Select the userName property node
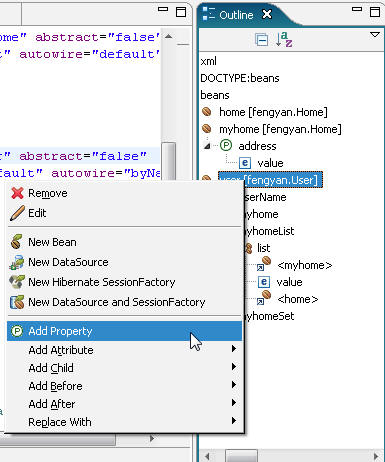This screenshot has height=462, width=385. 265,197
